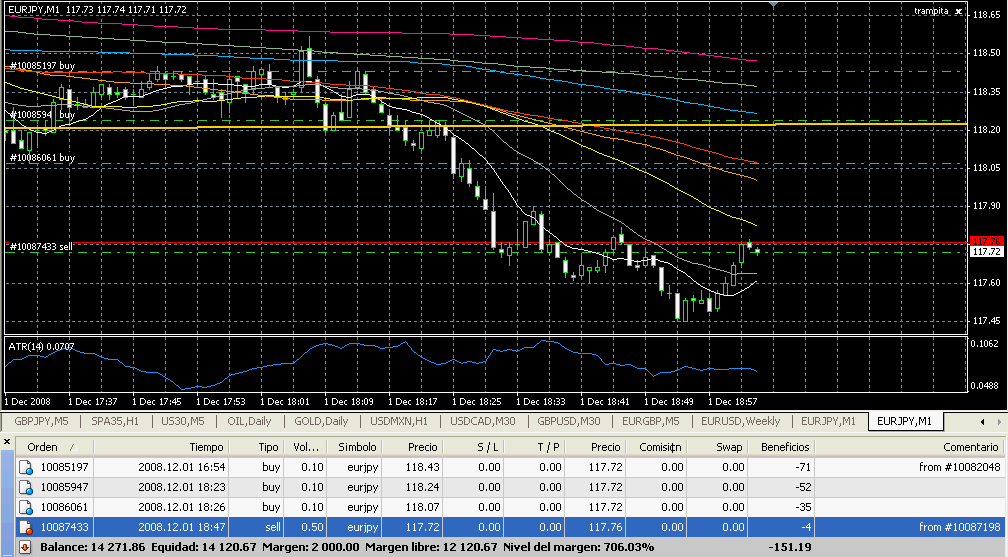Screen dimensions: 1008x557
Task: Sort by the Swap column header
Action: (716, 447)
